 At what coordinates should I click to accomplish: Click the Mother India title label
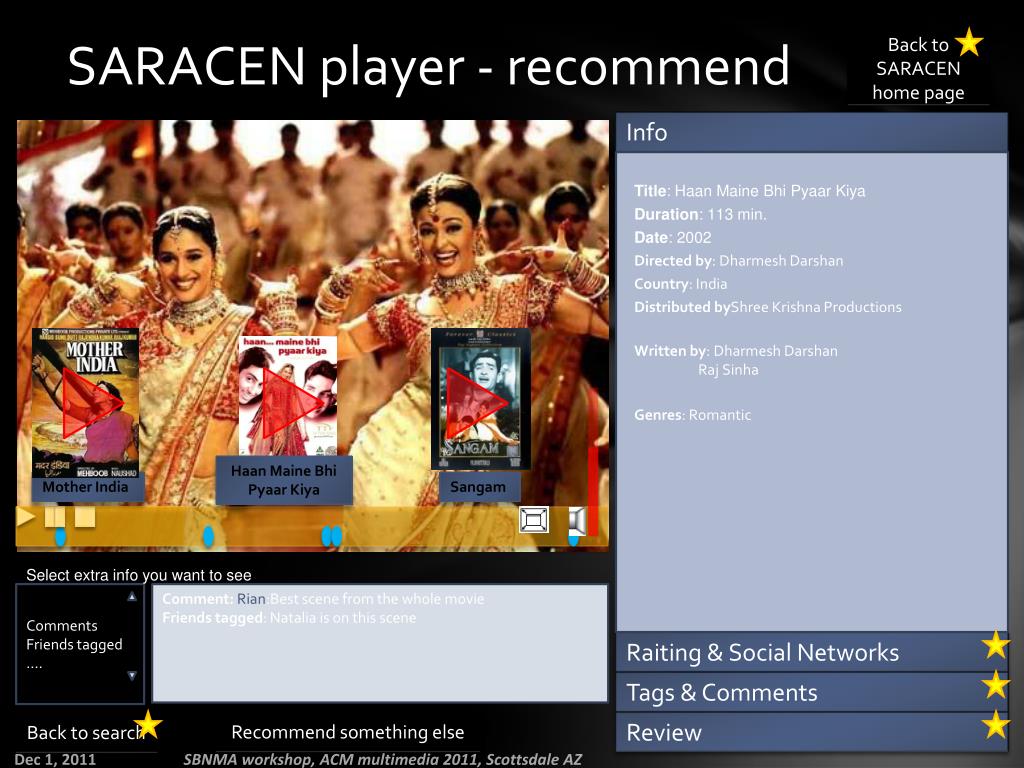[86, 487]
